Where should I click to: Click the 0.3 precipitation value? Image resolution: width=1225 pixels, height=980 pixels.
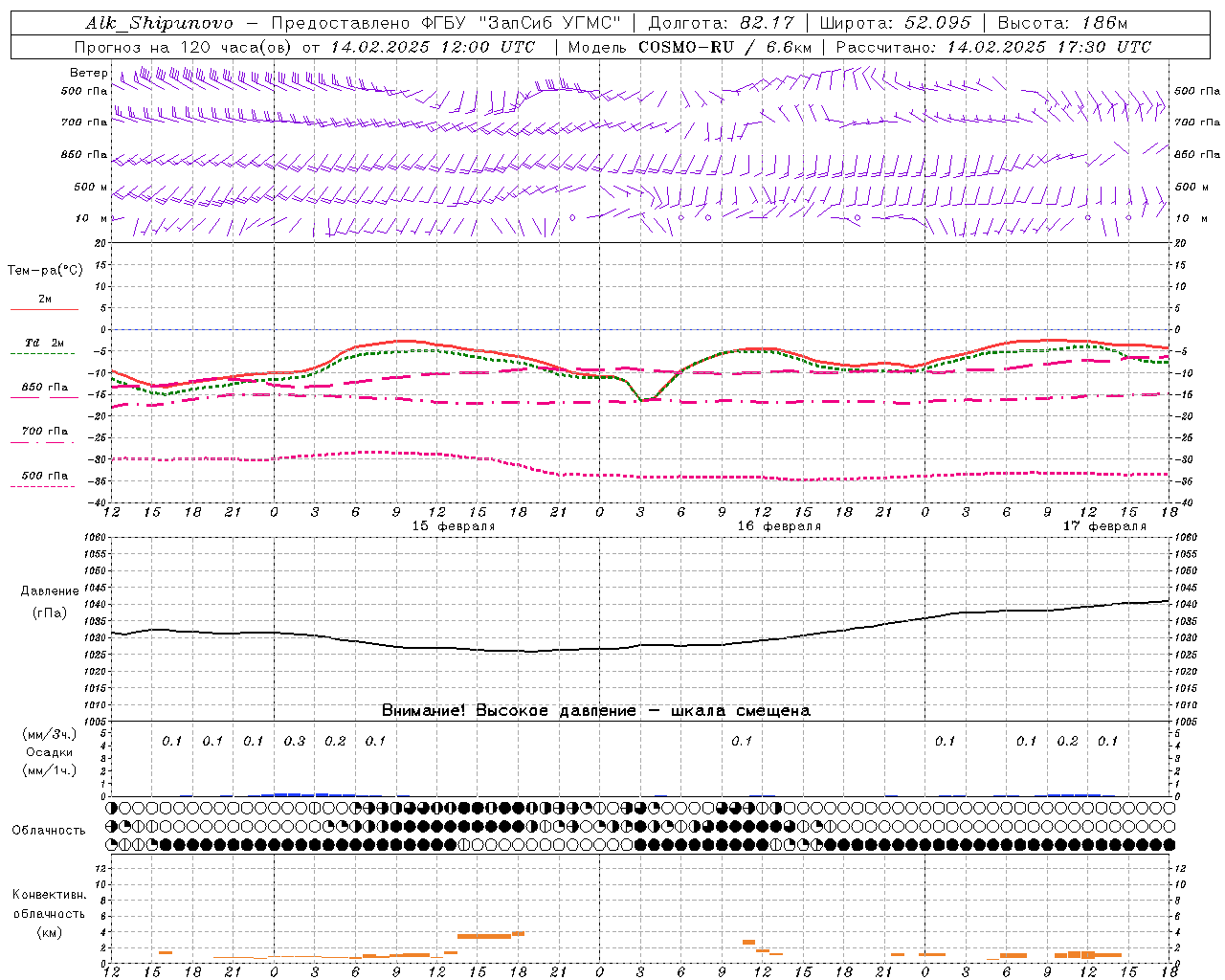(295, 742)
